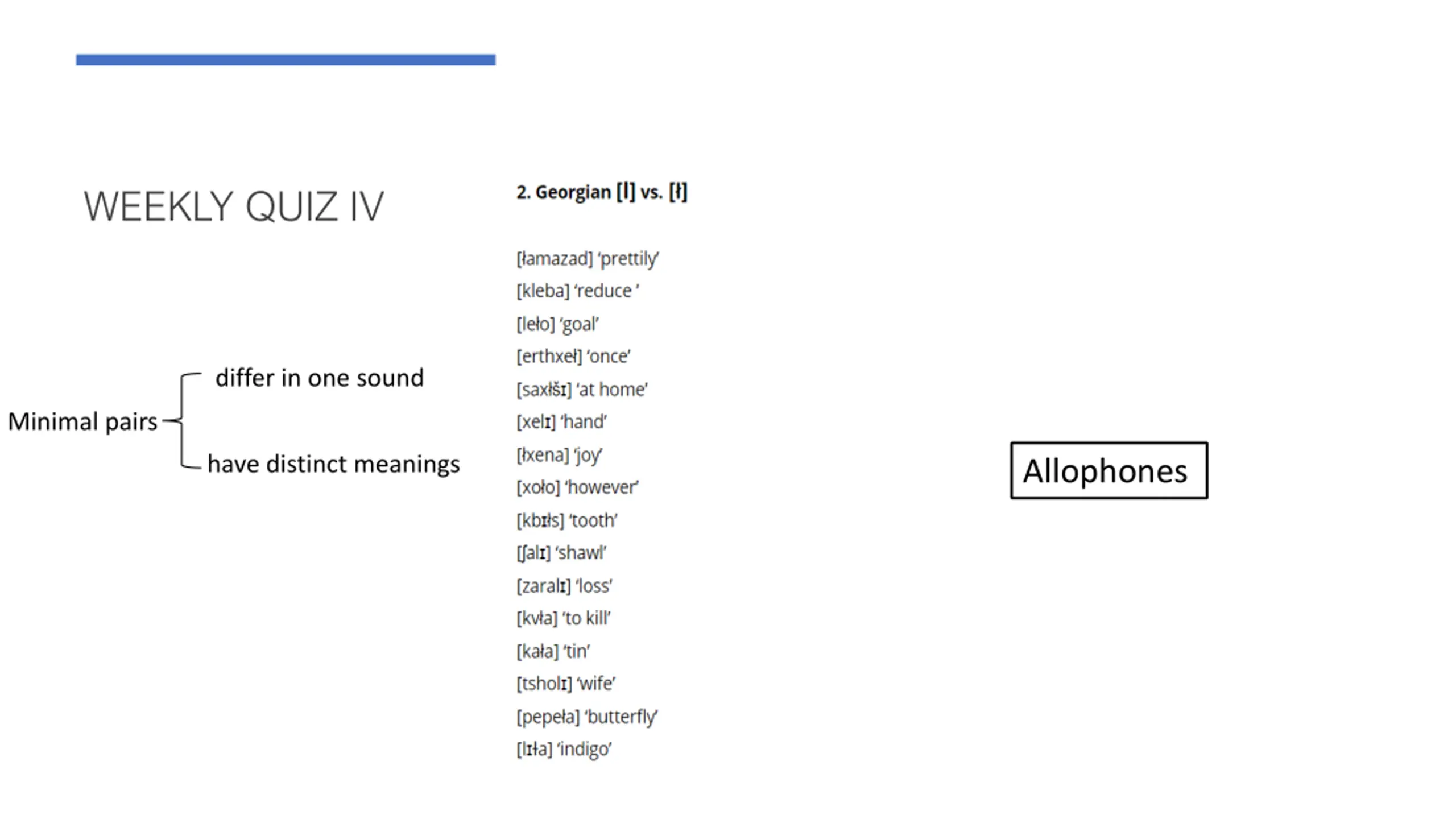Click the blue bar above the title
Image resolution: width=1456 pixels, height=819 pixels.
point(286,60)
